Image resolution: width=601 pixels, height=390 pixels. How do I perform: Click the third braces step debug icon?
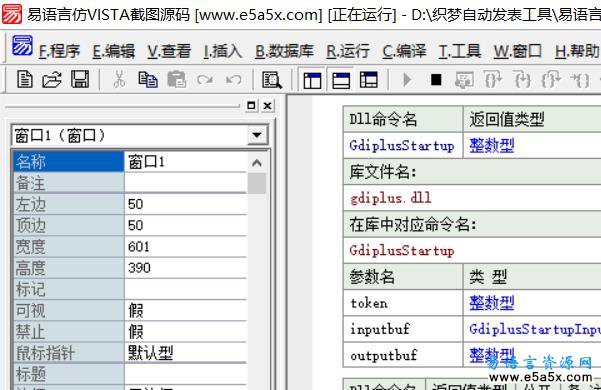[x=551, y=80]
